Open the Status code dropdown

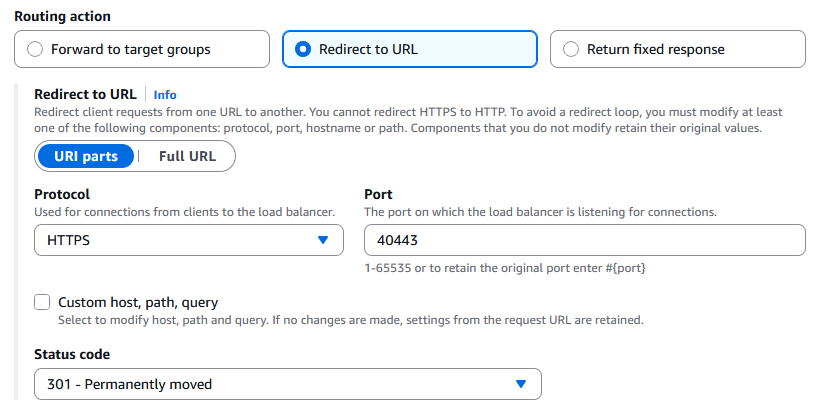click(x=280, y=384)
